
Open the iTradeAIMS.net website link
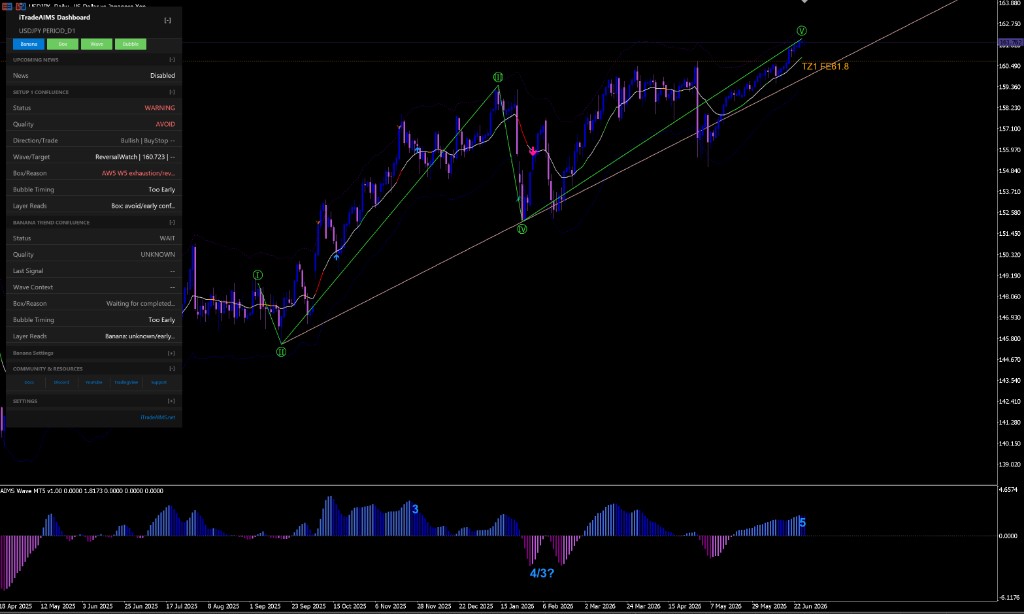click(157, 417)
